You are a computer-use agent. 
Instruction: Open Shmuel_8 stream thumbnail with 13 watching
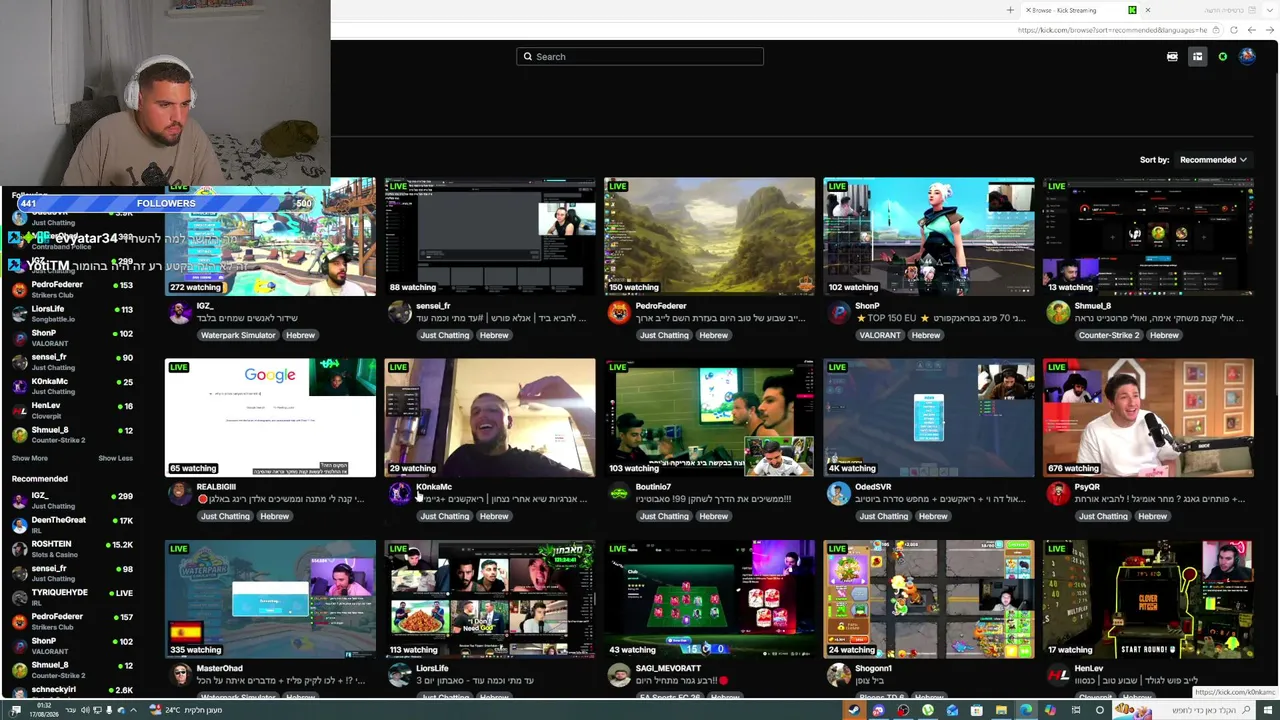coord(1148,237)
